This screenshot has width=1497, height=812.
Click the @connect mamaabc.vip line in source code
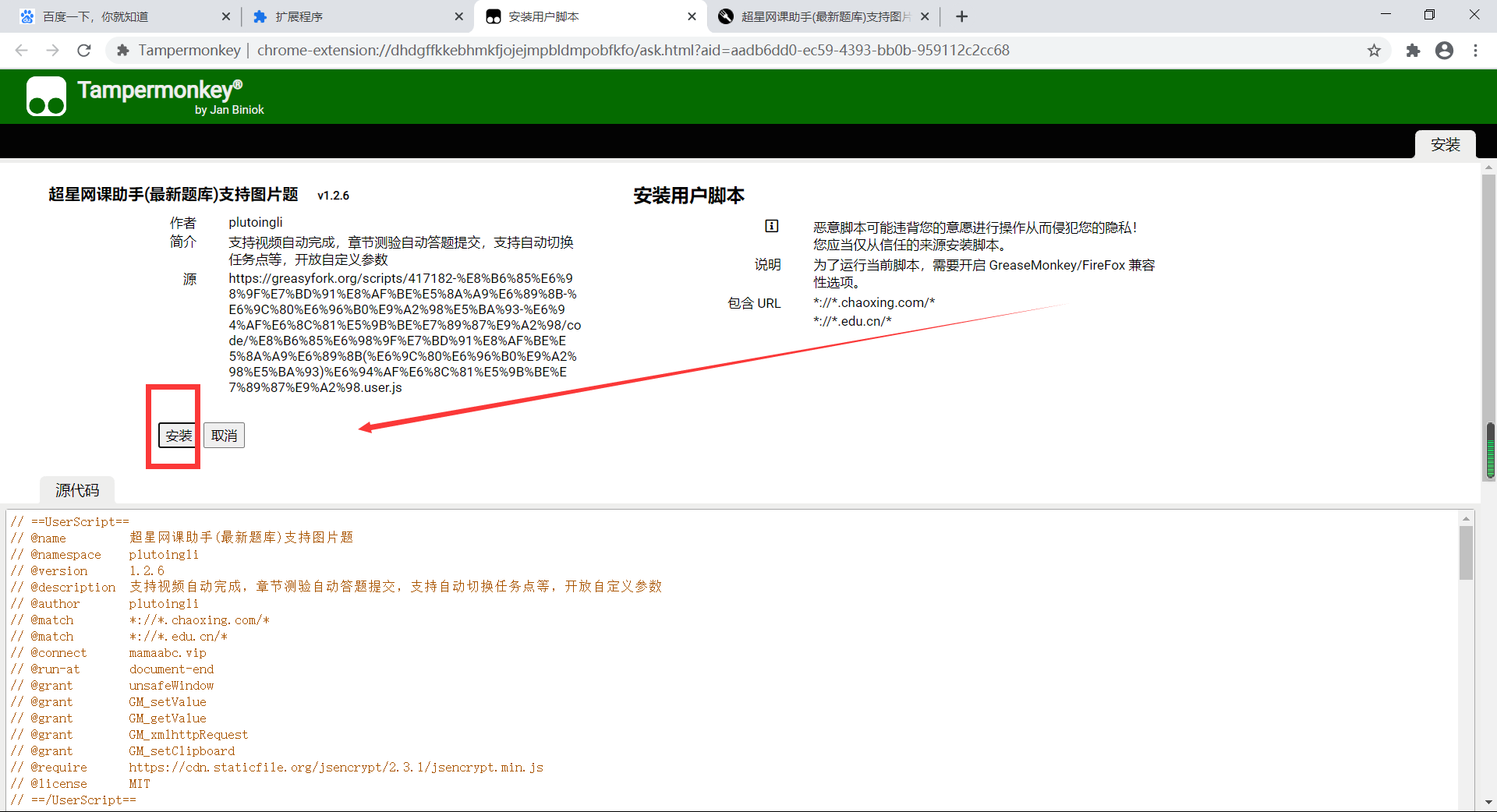point(108,653)
